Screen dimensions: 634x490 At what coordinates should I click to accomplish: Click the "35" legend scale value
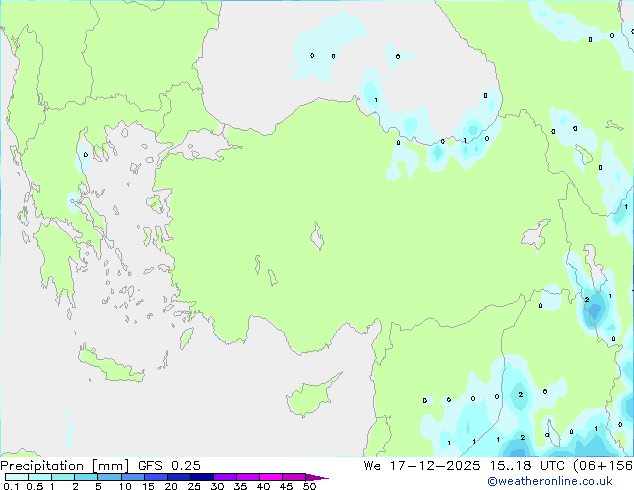click(x=240, y=486)
